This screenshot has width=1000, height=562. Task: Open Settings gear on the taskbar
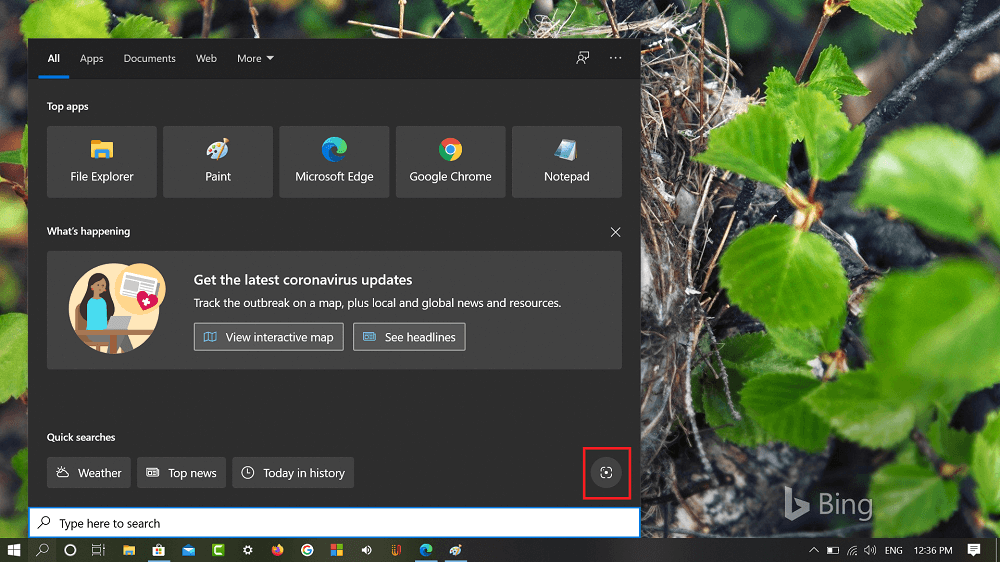[247, 550]
